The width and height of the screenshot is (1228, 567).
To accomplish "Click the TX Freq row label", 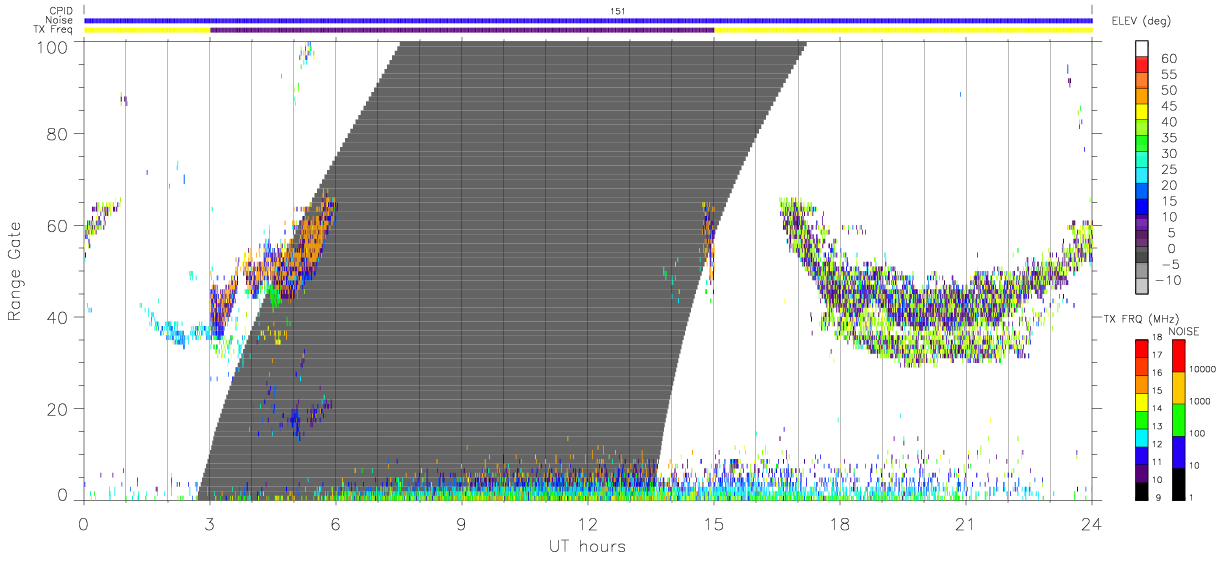I will click(x=54, y=30).
